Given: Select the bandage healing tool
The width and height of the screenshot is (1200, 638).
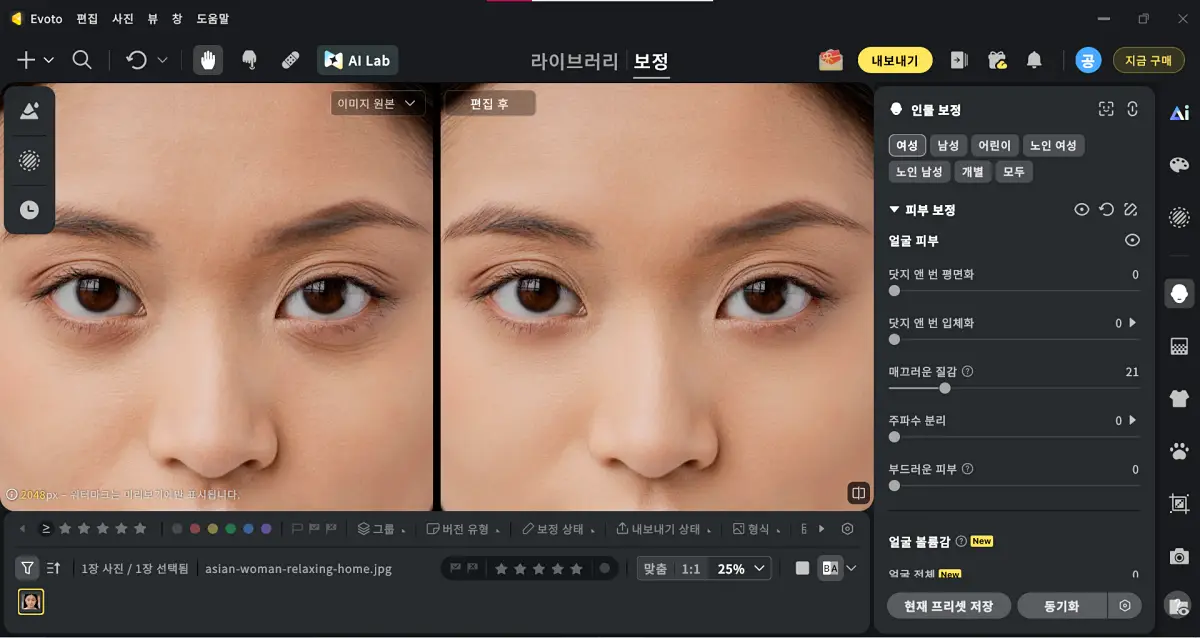Looking at the screenshot, I should pyautogui.click(x=290, y=60).
